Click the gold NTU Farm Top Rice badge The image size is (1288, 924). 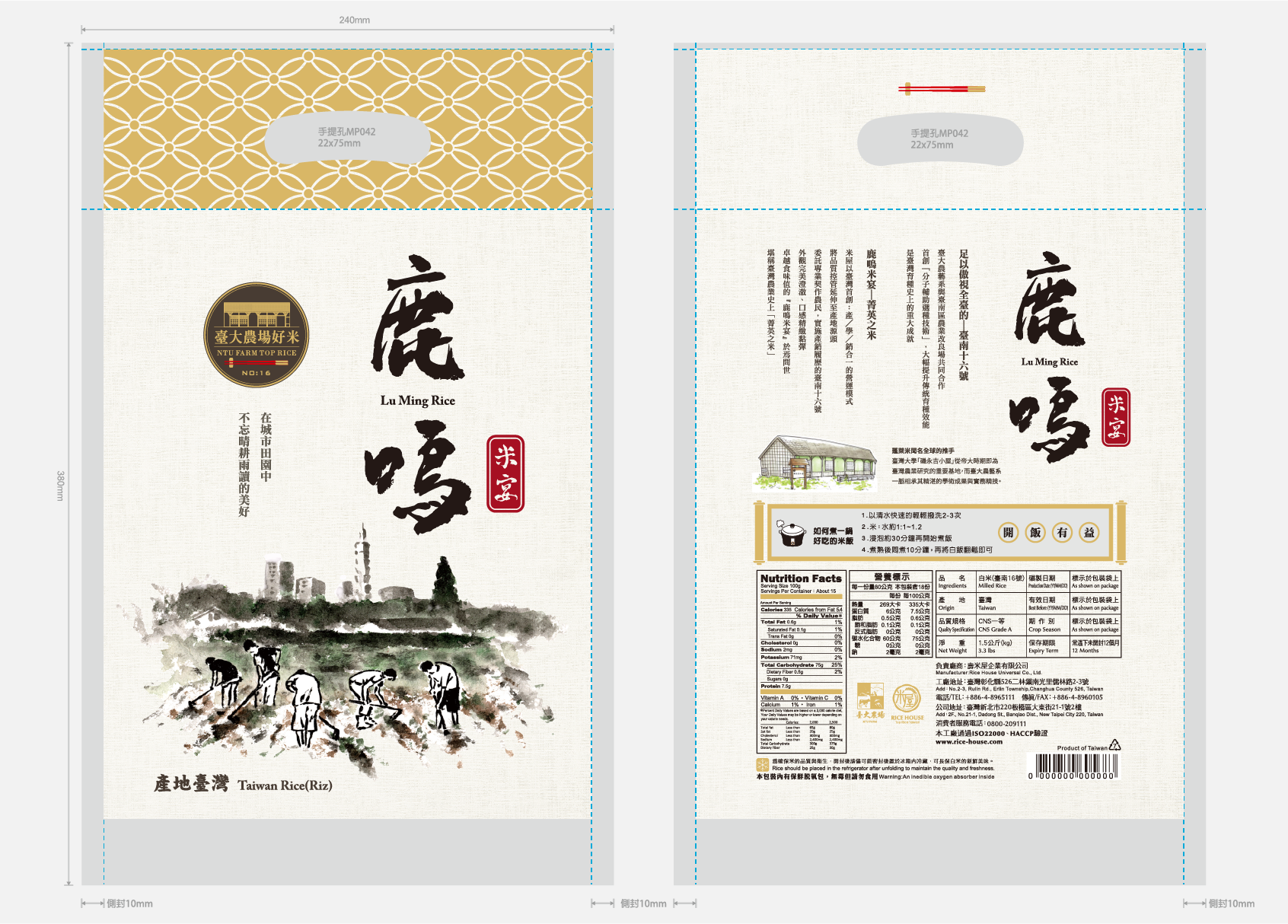coord(257,336)
